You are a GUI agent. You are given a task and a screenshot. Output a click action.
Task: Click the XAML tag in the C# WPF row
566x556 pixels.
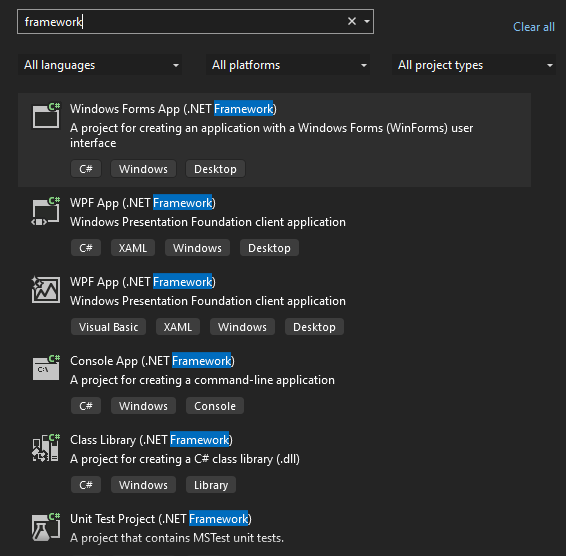click(x=133, y=248)
